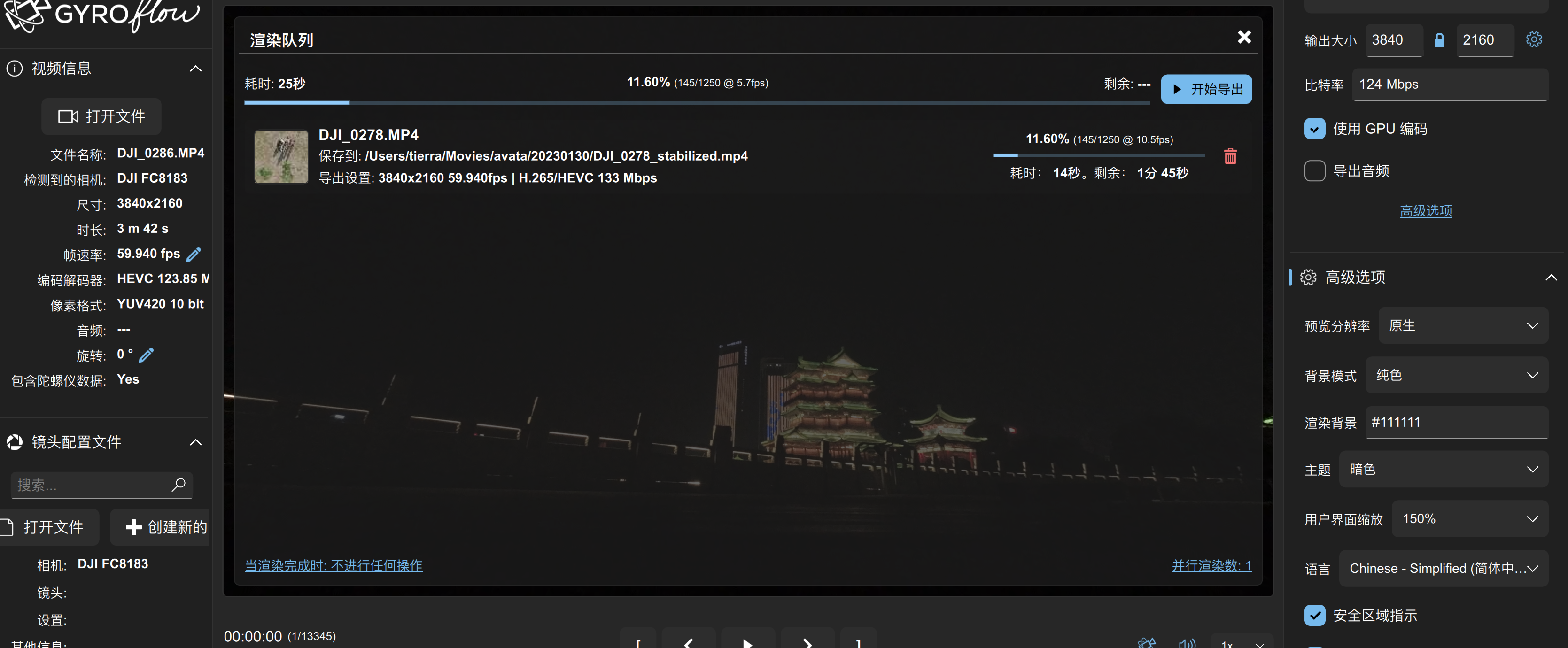
Task: Click the pencil icon next to rotation value
Action: tap(146, 355)
